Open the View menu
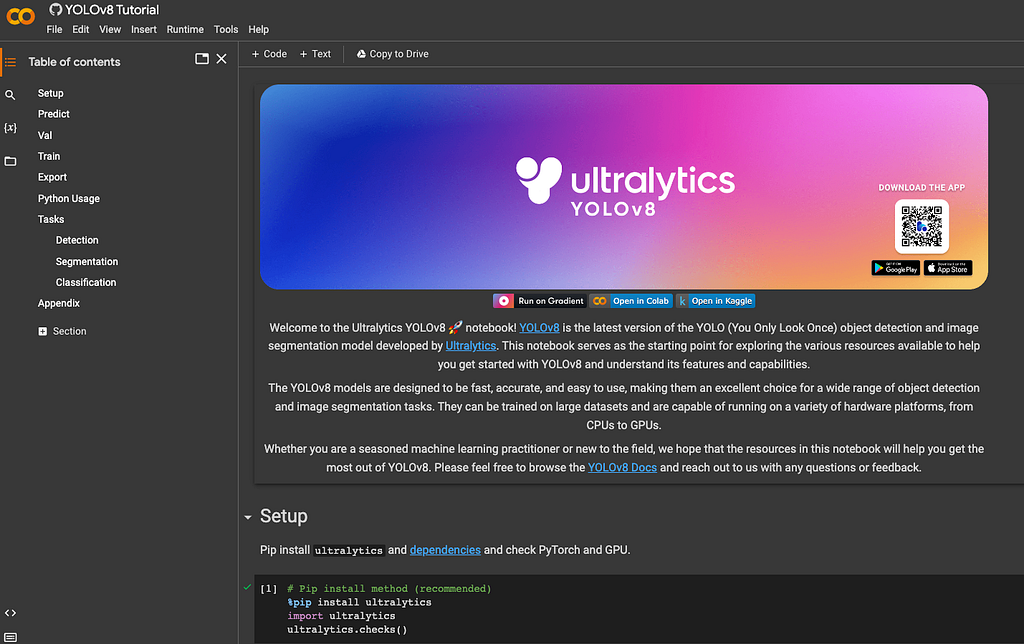The height and width of the screenshot is (644, 1024). (x=110, y=29)
